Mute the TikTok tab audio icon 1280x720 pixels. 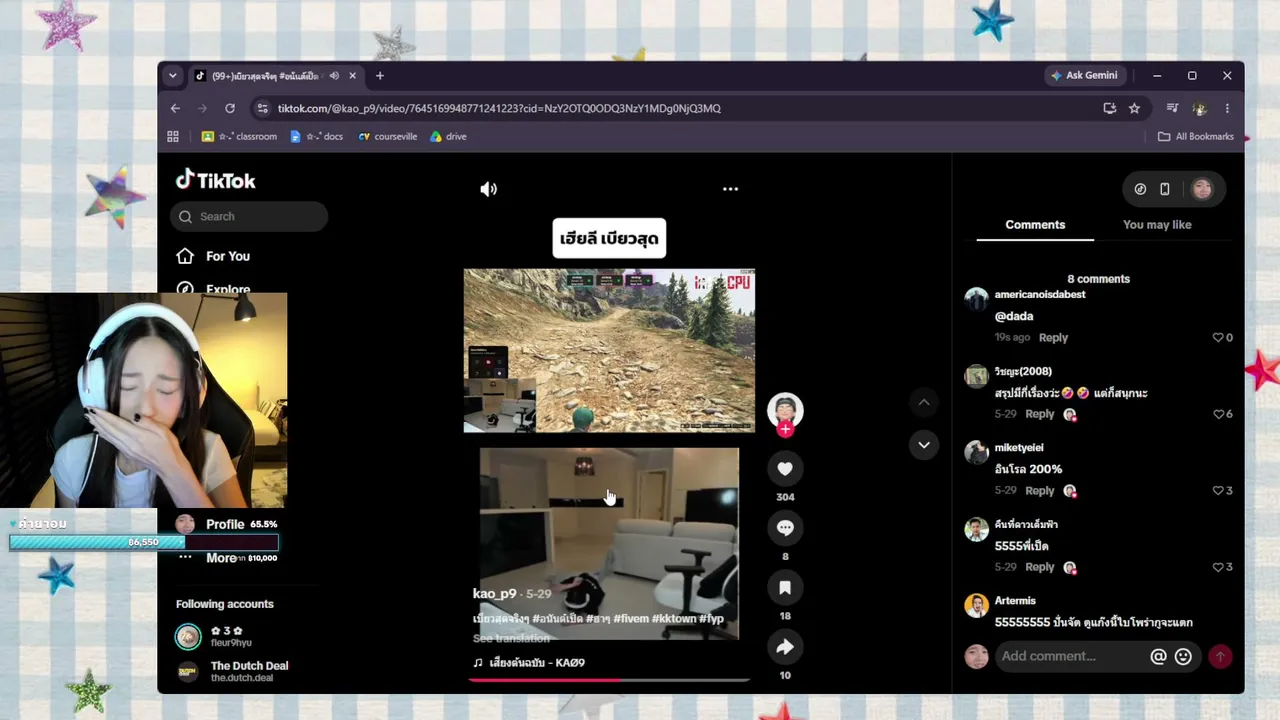(x=334, y=76)
